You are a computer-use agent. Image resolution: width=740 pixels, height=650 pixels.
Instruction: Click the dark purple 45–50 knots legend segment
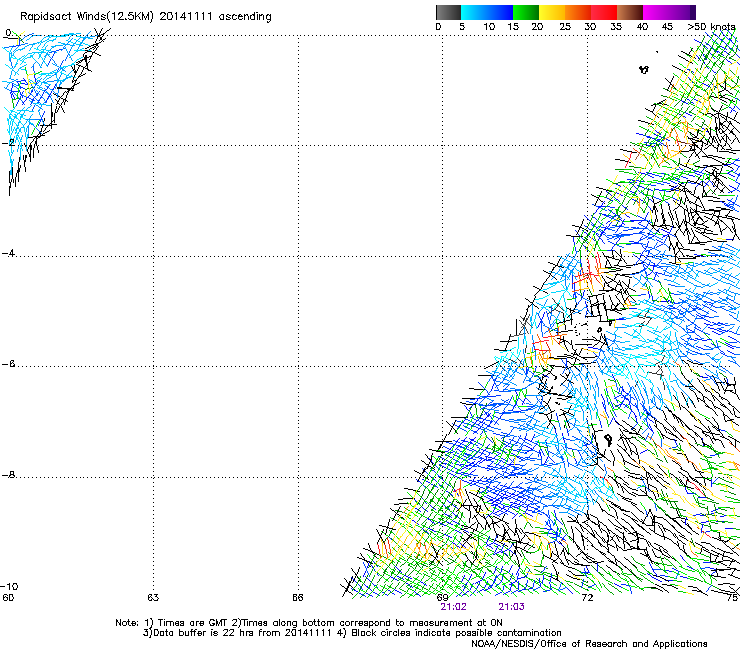pyautogui.click(x=682, y=12)
